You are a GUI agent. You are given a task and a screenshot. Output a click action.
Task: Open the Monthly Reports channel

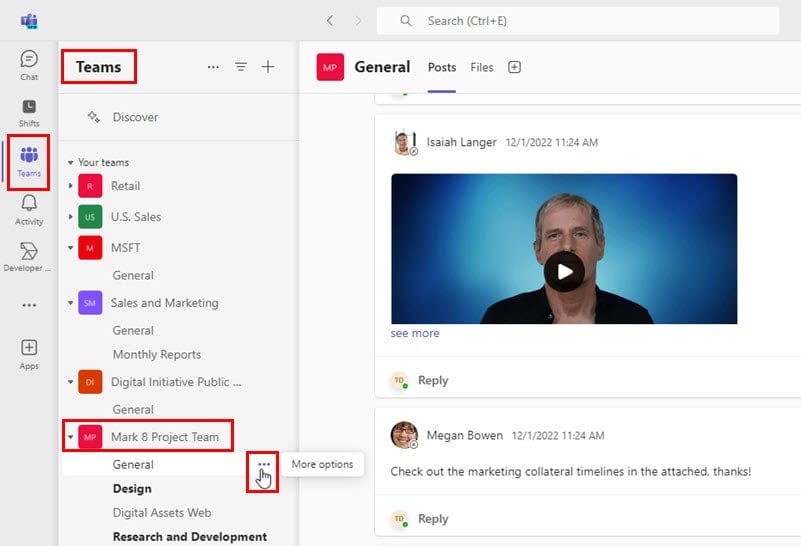point(156,354)
